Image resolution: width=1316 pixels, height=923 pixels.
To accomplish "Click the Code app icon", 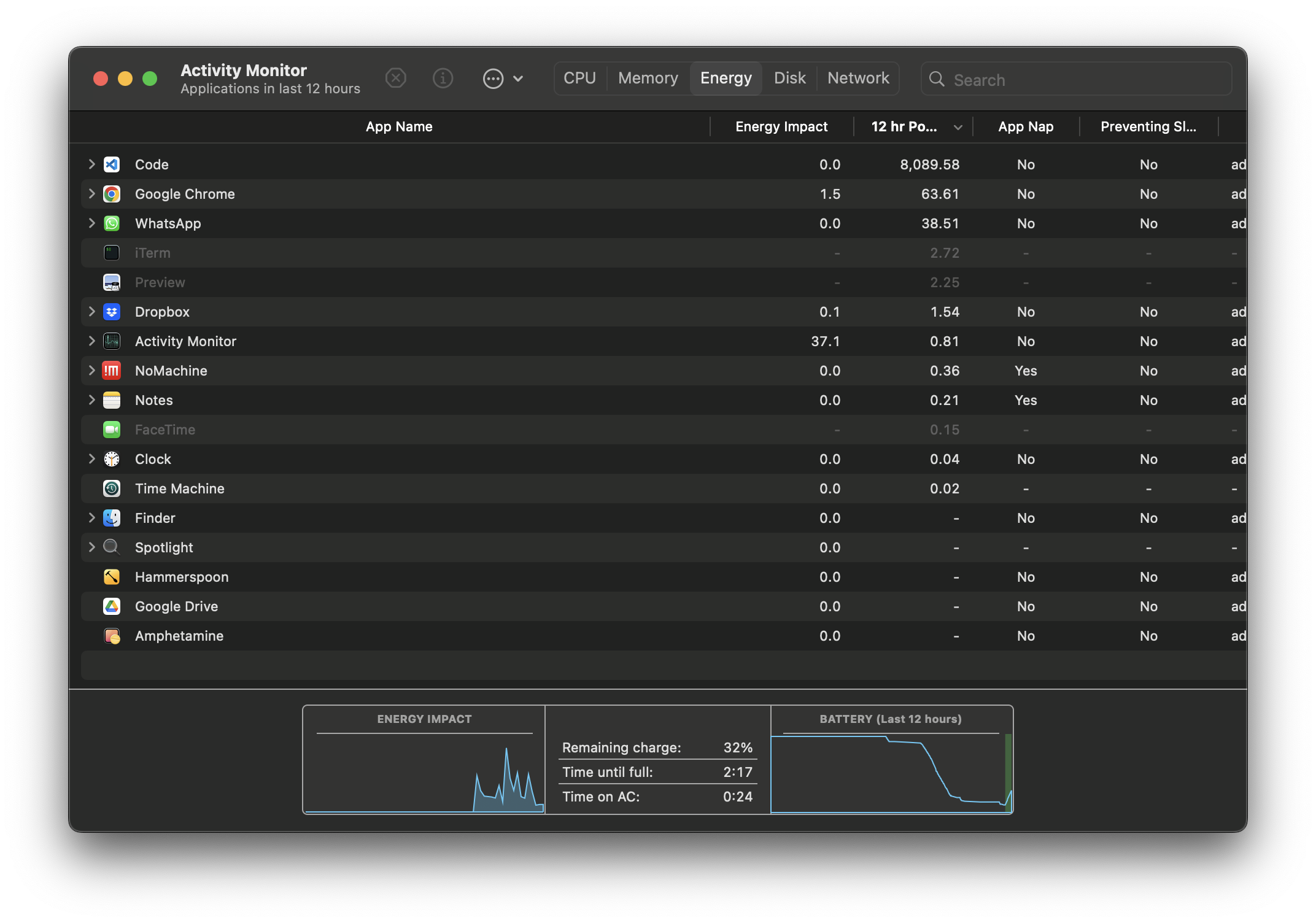I will click(112, 164).
